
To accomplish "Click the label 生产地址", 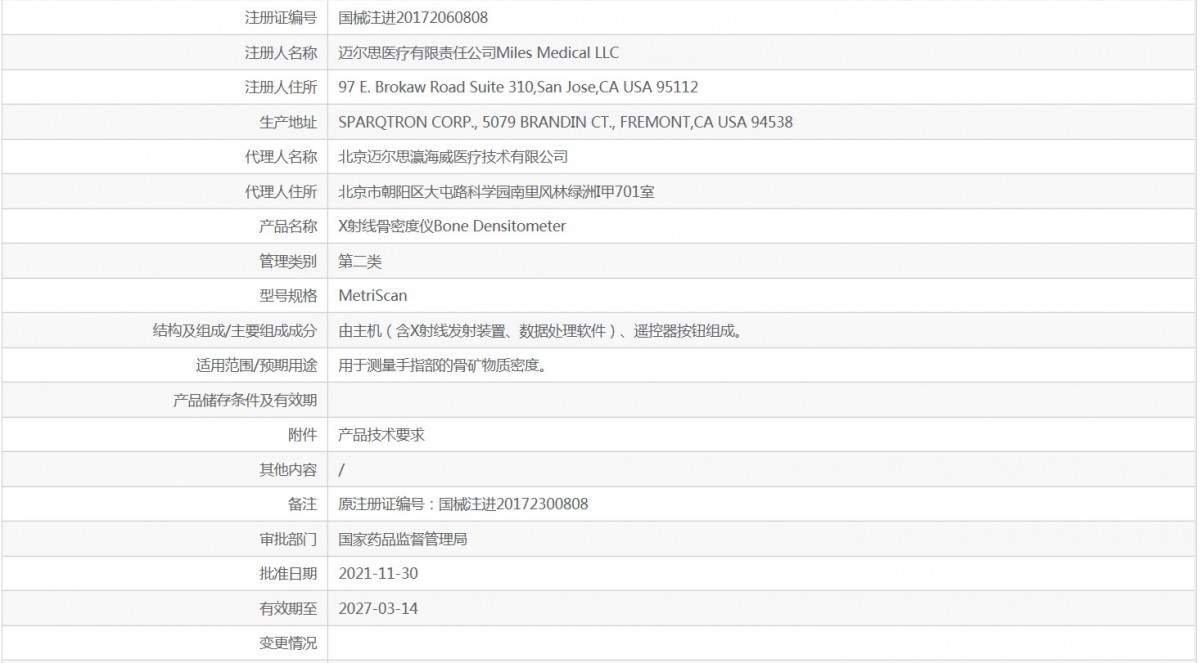I will tap(288, 122).
